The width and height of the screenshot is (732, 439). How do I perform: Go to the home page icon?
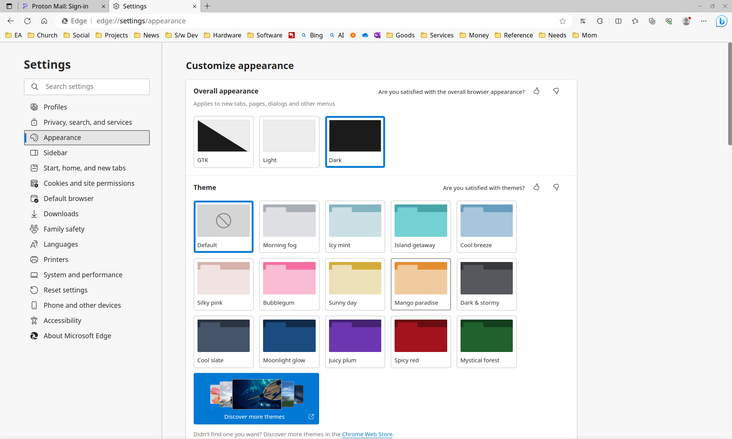click(x=44, y=21)
